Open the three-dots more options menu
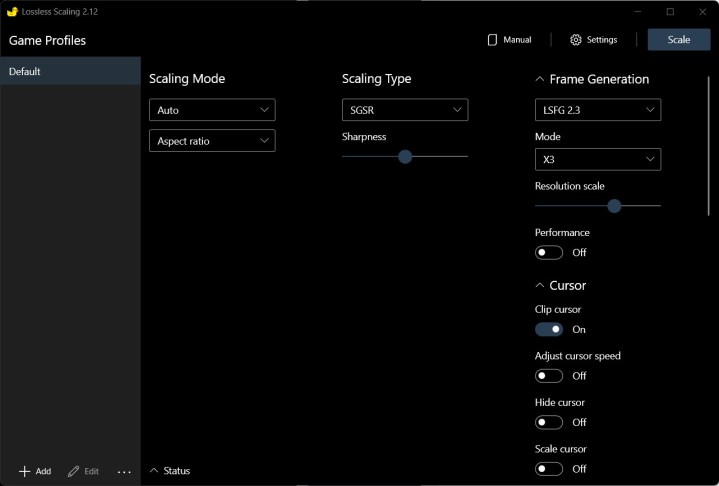This screenshot has width=719, height=486. point(124,472)
